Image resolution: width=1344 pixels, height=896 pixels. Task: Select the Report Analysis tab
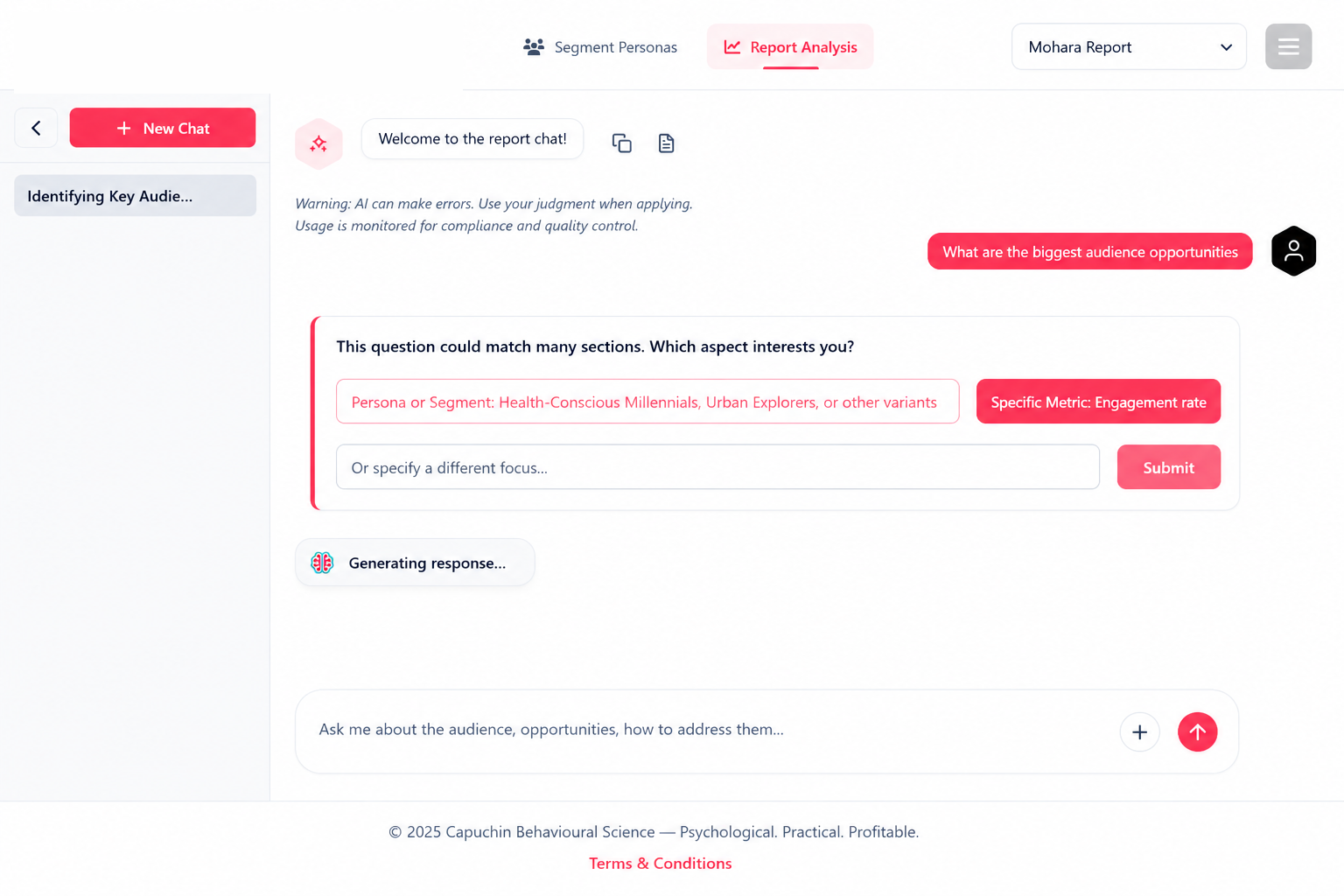(x=790, y=46)
